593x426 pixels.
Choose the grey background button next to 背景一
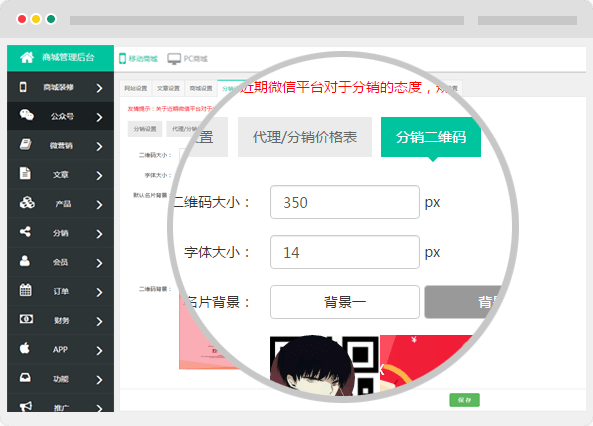point(463,302)
